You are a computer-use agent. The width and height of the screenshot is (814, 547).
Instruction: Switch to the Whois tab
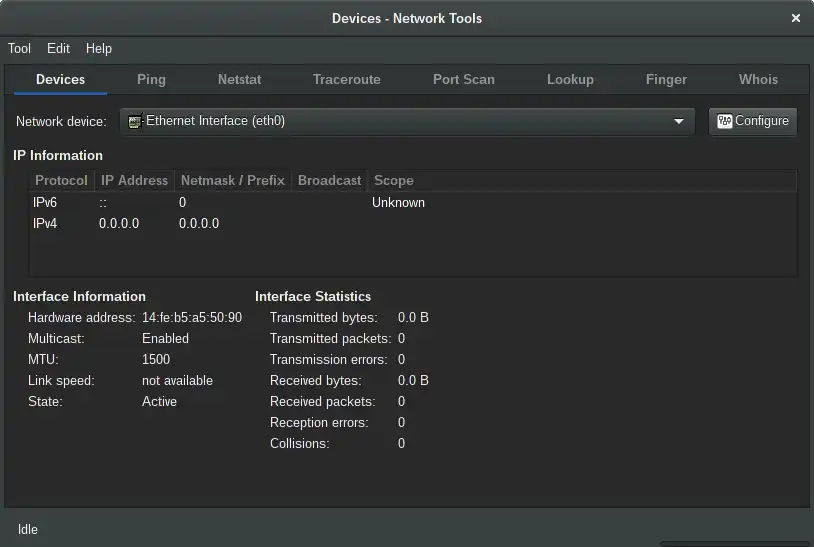point(758,79)
